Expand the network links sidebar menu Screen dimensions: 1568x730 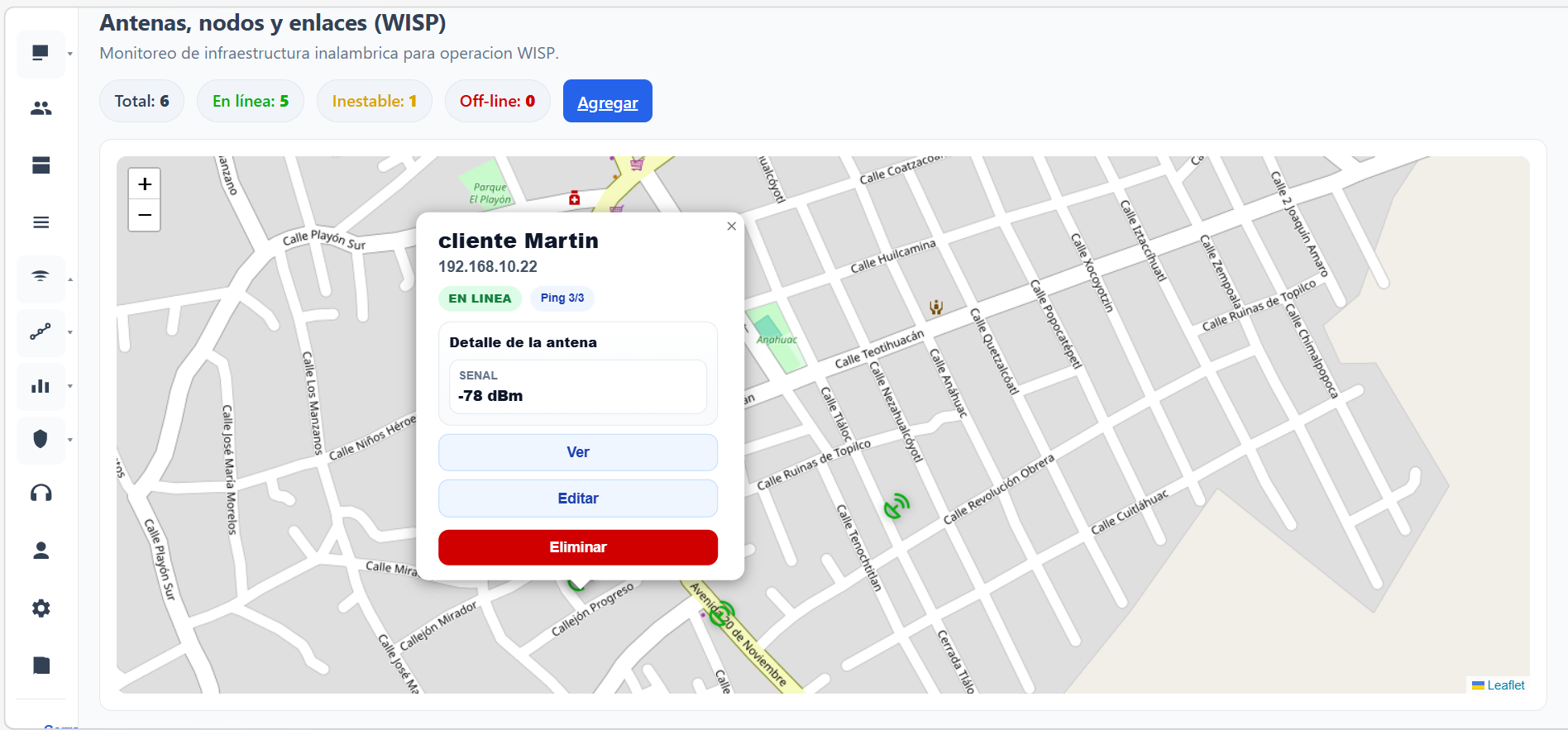[x=41, y=332]
